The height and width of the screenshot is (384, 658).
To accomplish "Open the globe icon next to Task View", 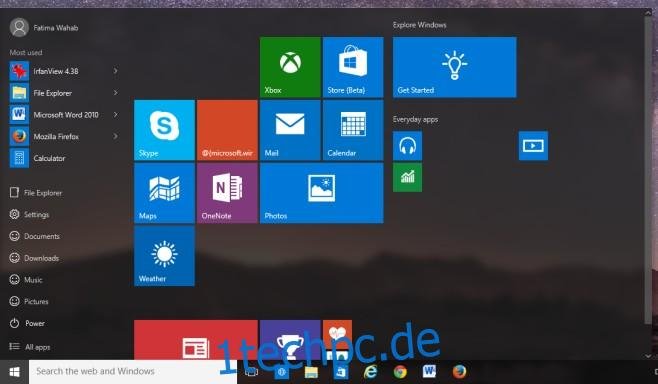I will click(282, 372).
